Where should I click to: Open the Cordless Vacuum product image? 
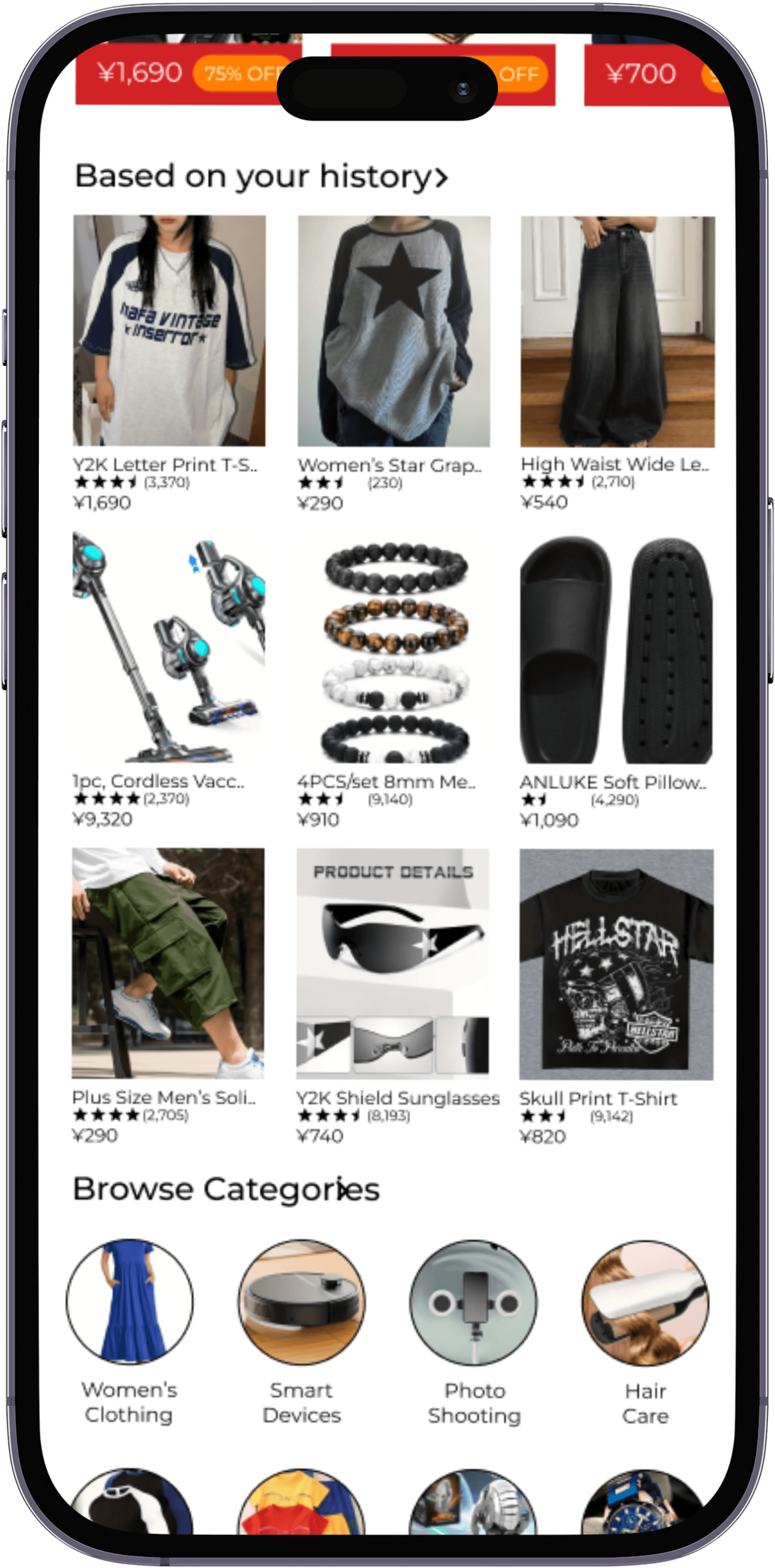[x=169, y=646]
